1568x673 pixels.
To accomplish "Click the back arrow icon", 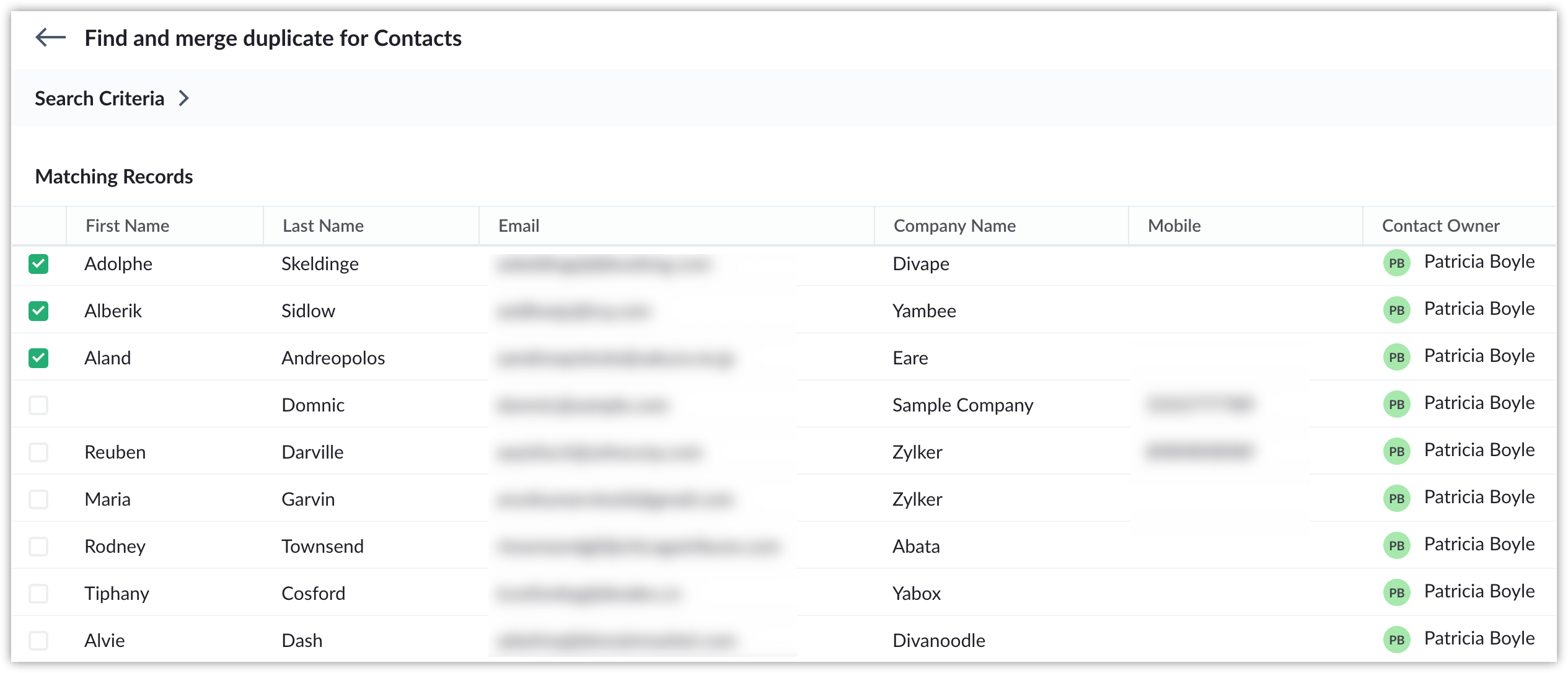I will tap(51, 38).
